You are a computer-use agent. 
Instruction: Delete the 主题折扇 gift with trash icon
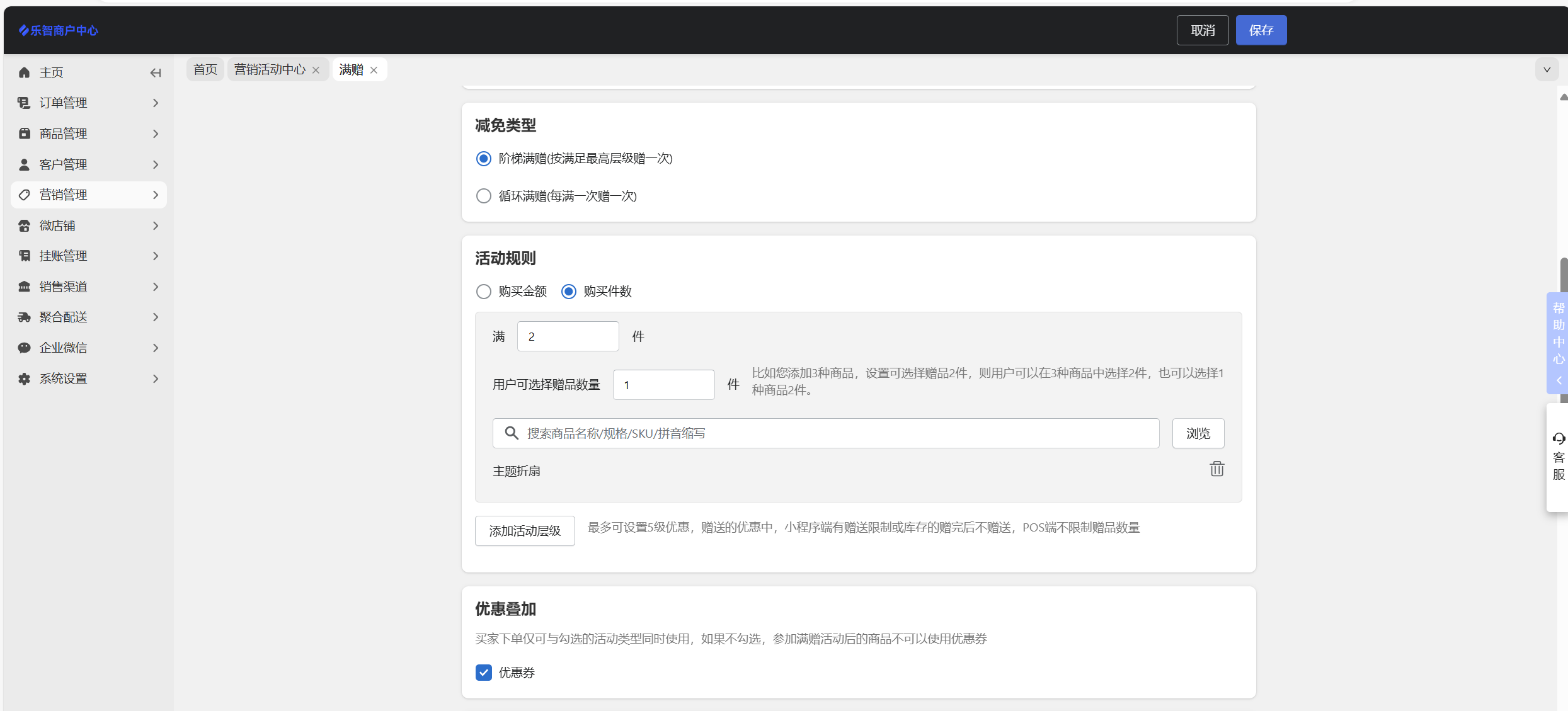(1216, 469)
